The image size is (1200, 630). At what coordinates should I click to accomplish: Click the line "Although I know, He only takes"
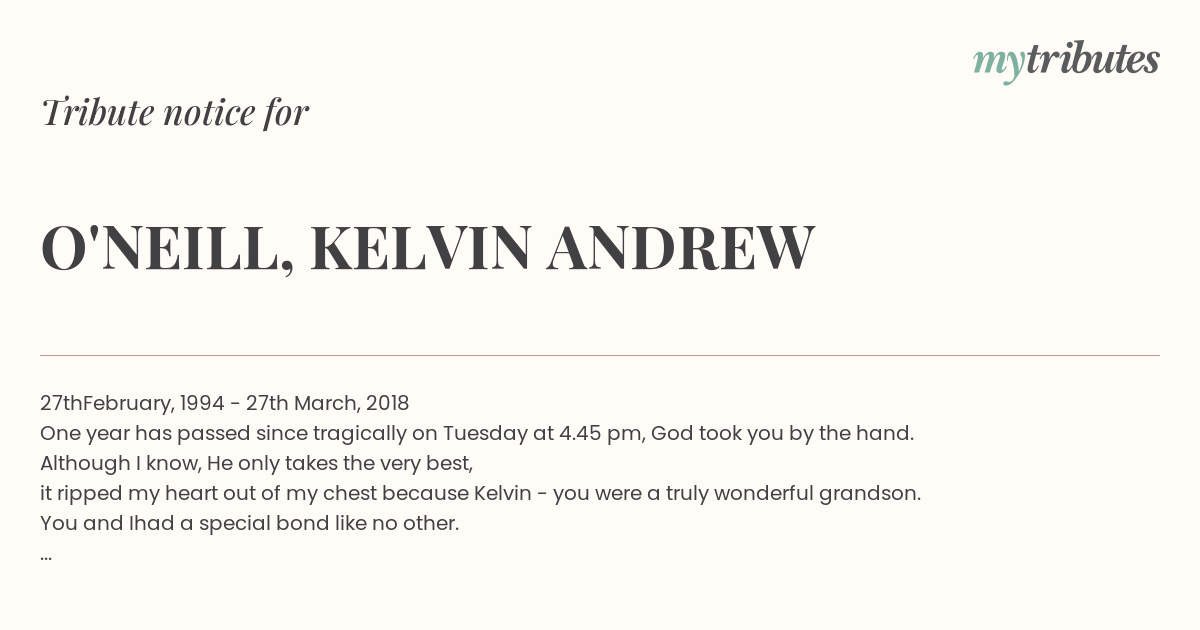(x=256, y=464)
